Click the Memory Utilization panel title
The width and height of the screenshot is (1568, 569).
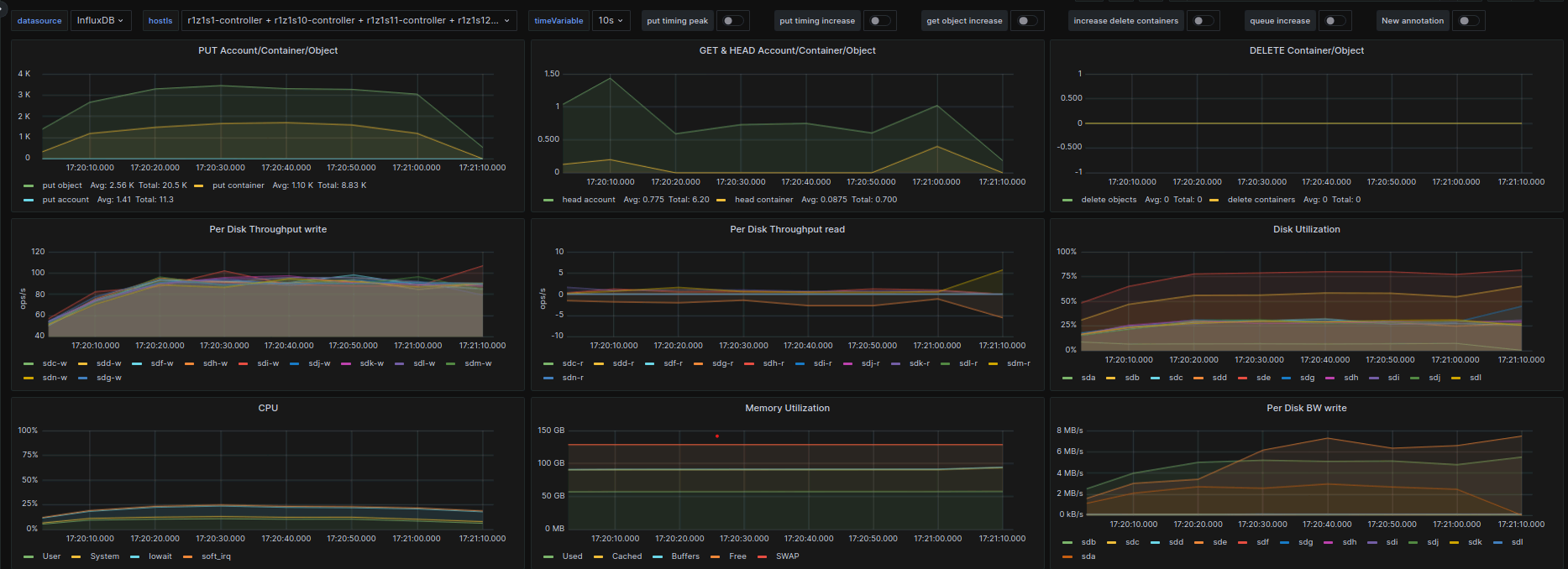[x=787, y=409]
